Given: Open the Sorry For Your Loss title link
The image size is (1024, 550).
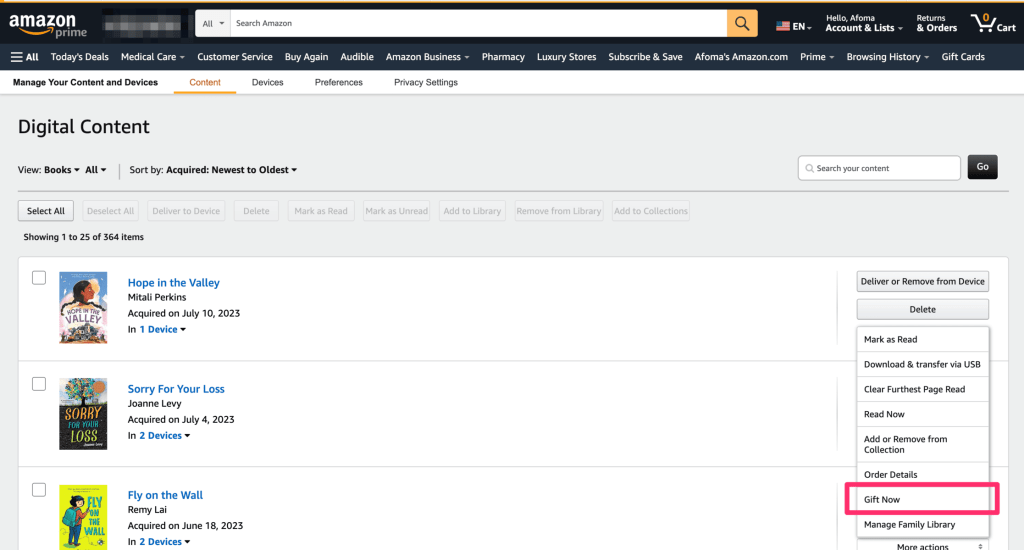Looking at the screenshot, I should [x=176, y=389].
